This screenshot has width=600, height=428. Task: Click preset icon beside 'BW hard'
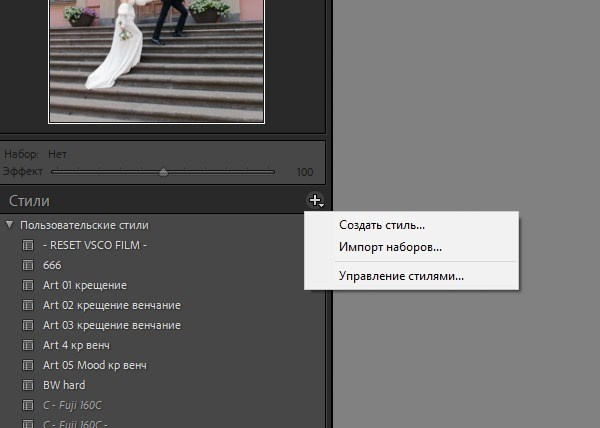coord(28,385)
